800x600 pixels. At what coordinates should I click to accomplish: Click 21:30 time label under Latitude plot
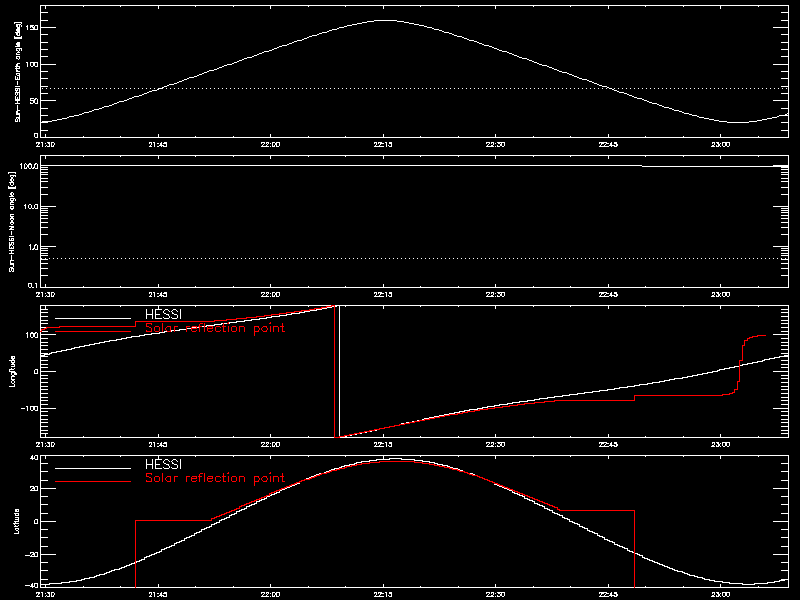point(46,594)
